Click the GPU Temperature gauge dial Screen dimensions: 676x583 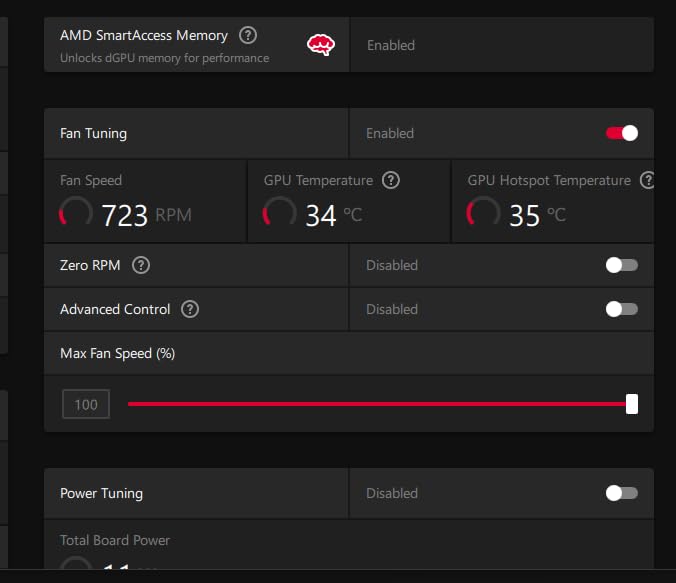(x=280, y=212)
